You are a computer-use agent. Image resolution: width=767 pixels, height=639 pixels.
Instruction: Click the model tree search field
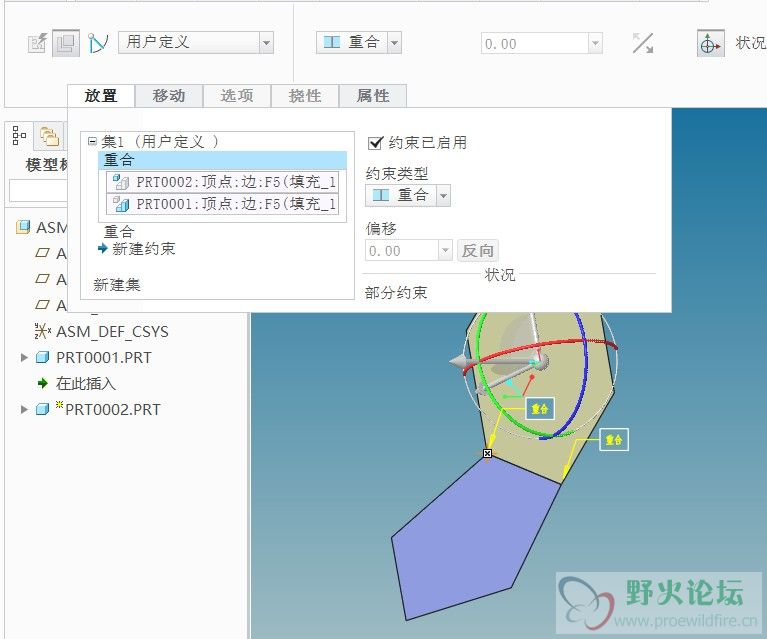[x=38, y=190]
